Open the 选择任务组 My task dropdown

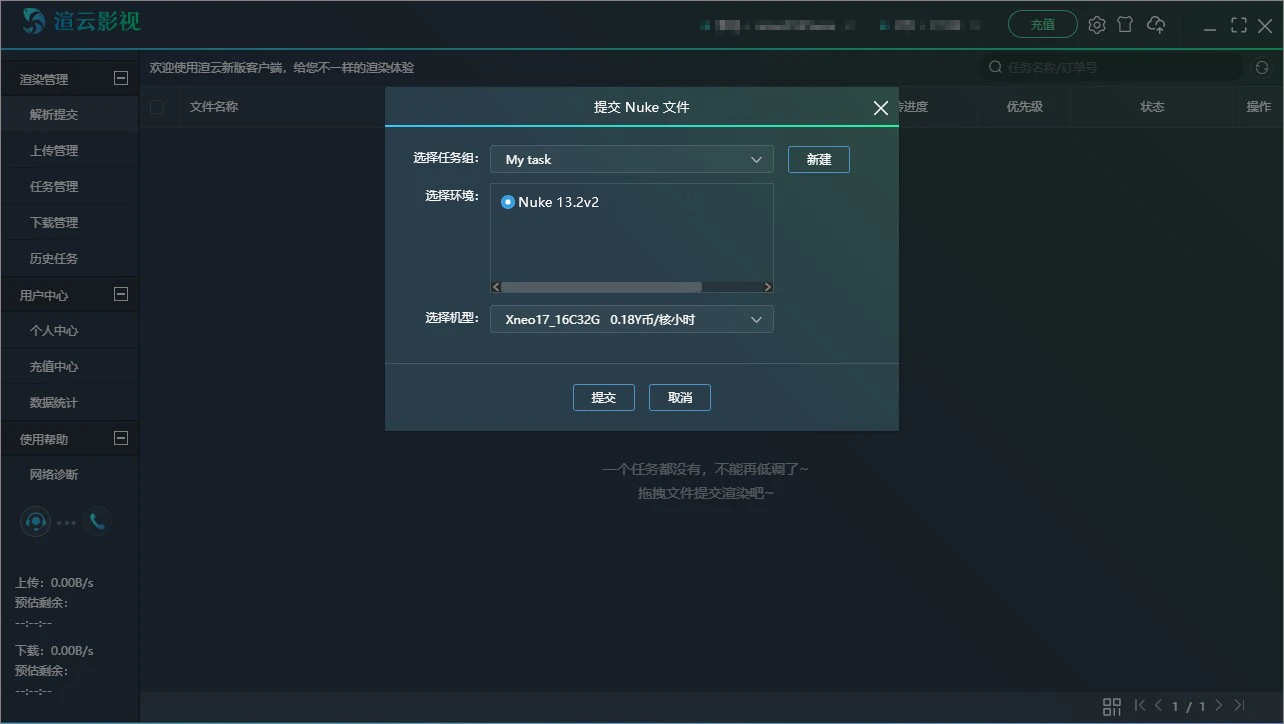pos(631,159)
